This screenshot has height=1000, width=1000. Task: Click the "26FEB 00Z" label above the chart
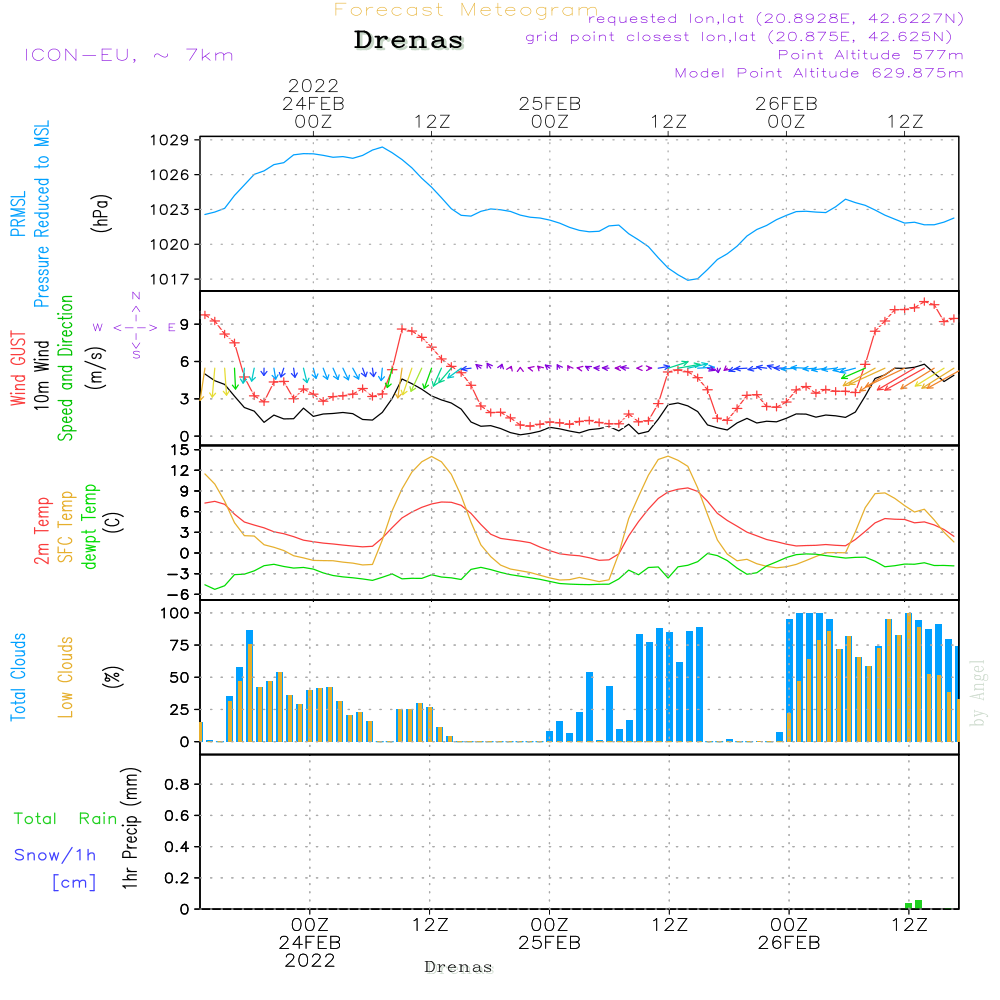(786, 112)
